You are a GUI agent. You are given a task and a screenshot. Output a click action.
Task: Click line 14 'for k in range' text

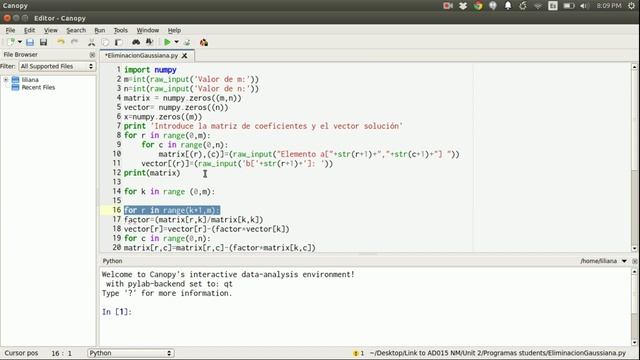coord(169,191)
